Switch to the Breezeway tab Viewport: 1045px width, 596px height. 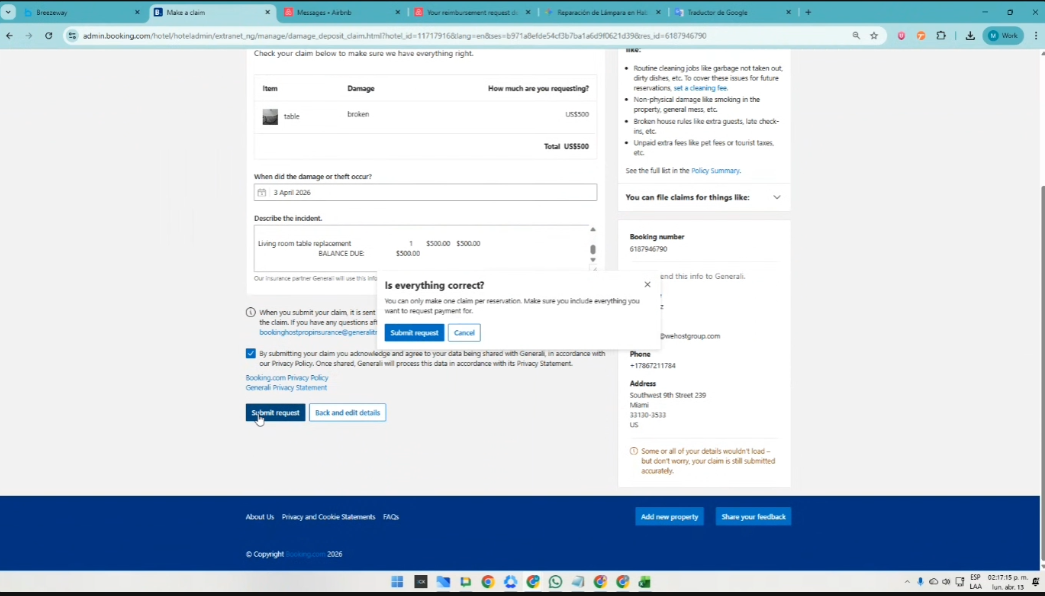(80, 12)
